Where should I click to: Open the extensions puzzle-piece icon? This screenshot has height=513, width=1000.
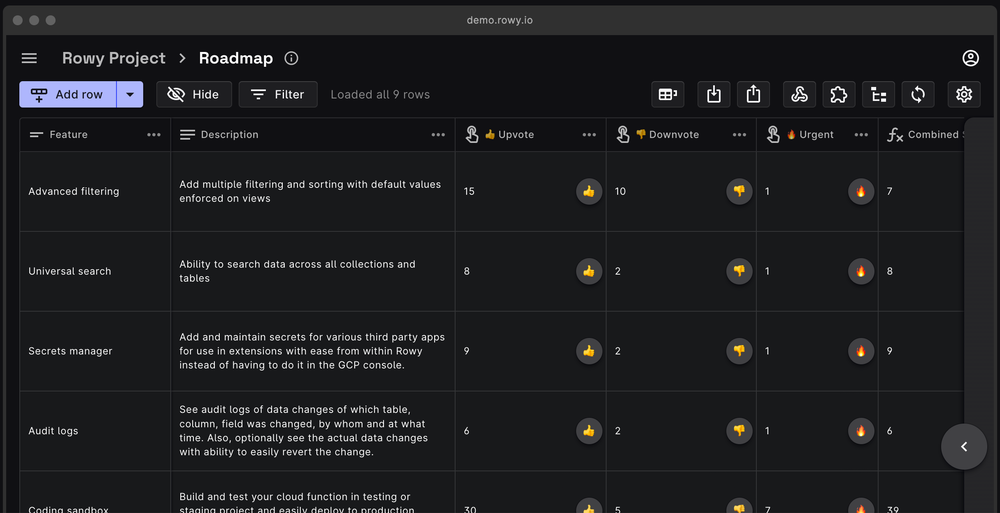click(839, 94)
